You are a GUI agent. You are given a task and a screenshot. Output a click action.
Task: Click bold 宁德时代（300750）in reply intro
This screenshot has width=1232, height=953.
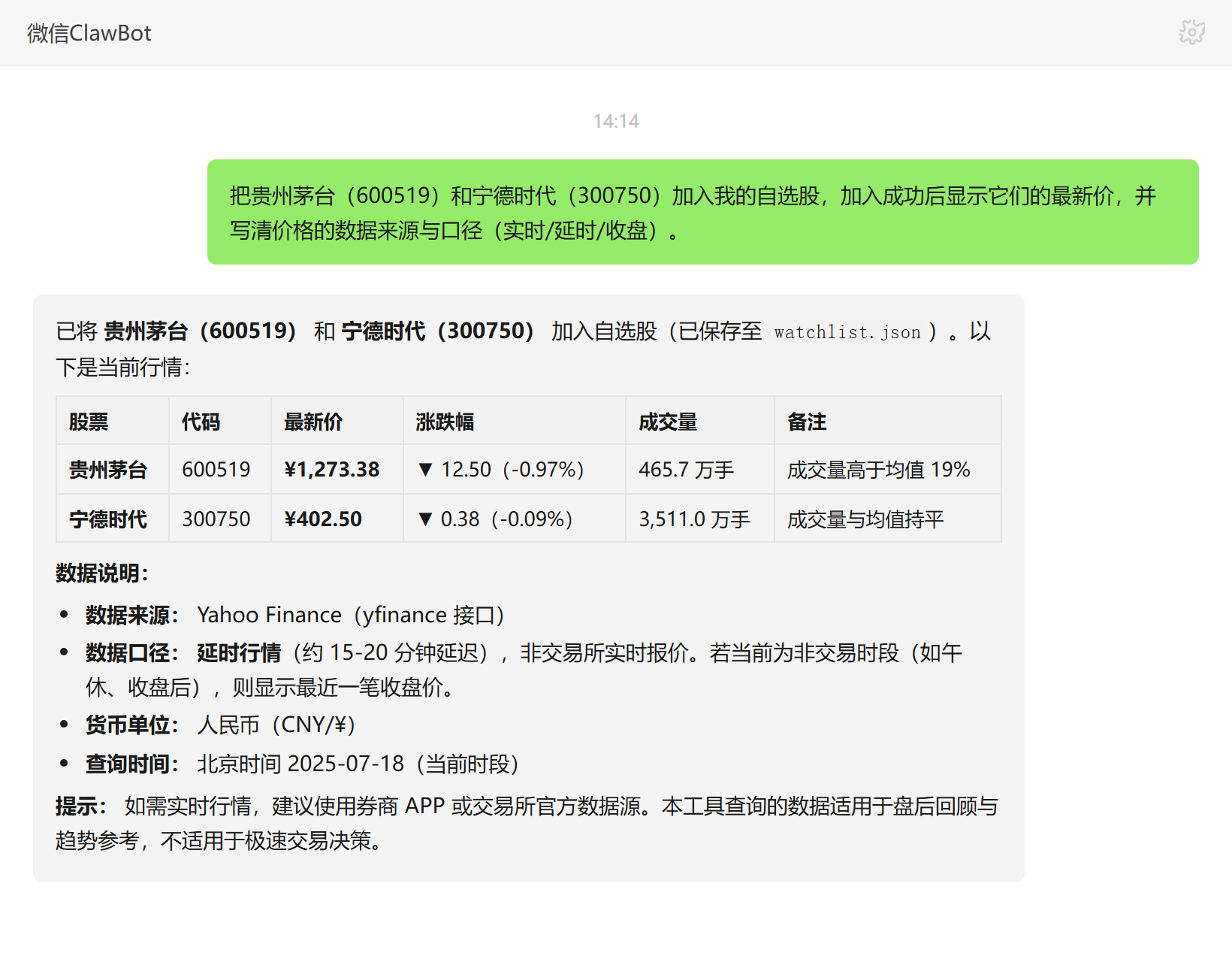(x=438, y=331)
